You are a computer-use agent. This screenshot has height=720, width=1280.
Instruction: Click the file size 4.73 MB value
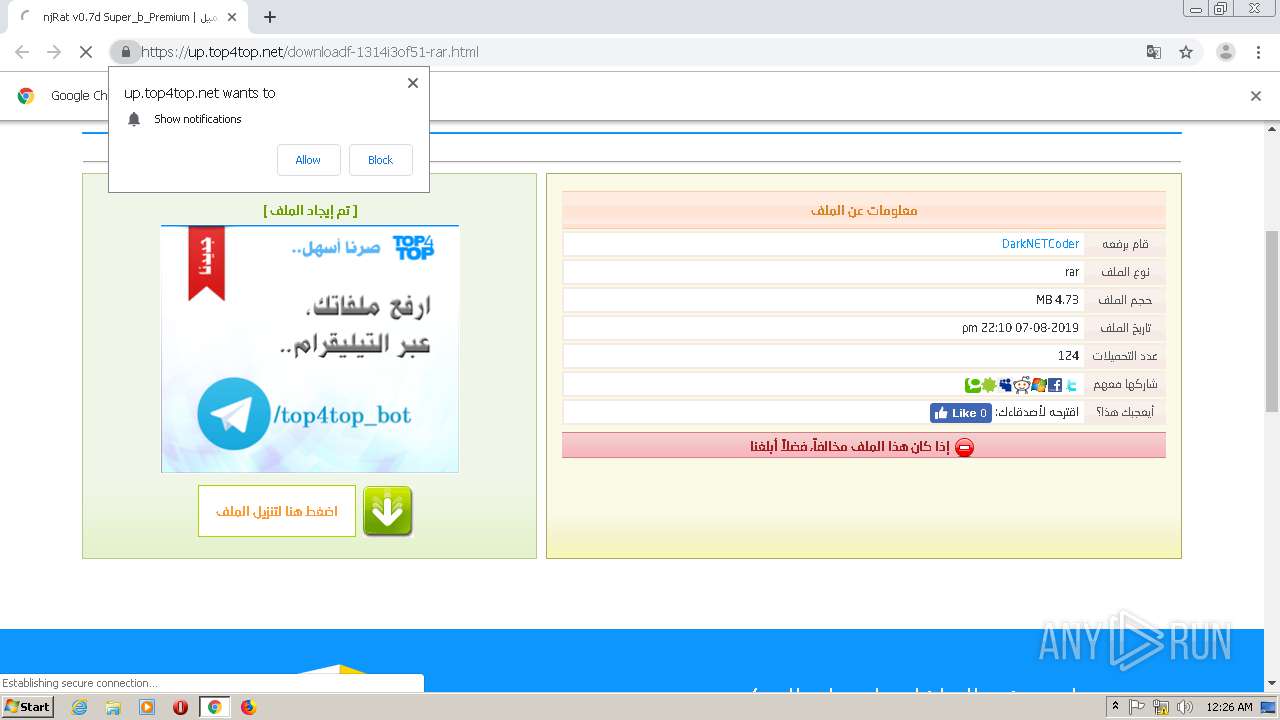[1057, 300]
